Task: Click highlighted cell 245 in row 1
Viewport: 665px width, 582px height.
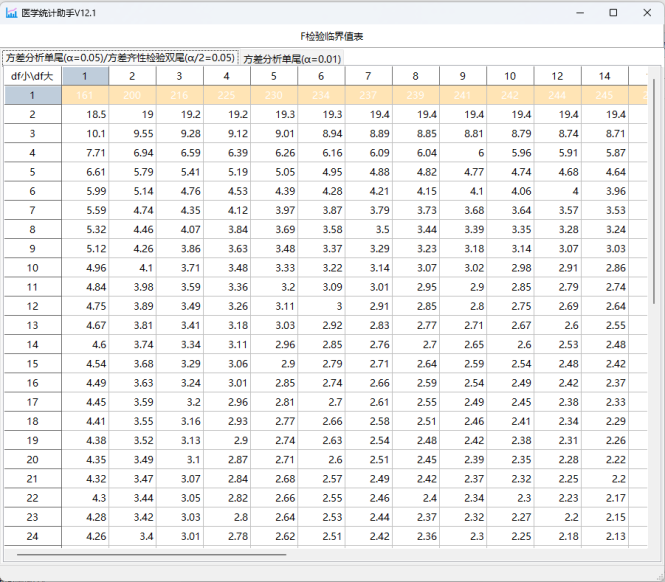Action: point(605,95)
